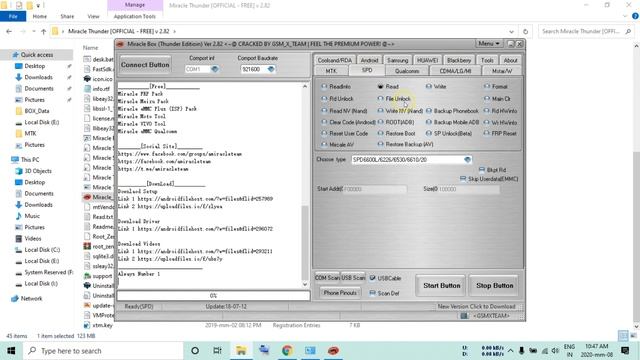Open the Comport inf dropdown
Image resolution: width=640 pixels, height=360 pixels.
point(214,69)
